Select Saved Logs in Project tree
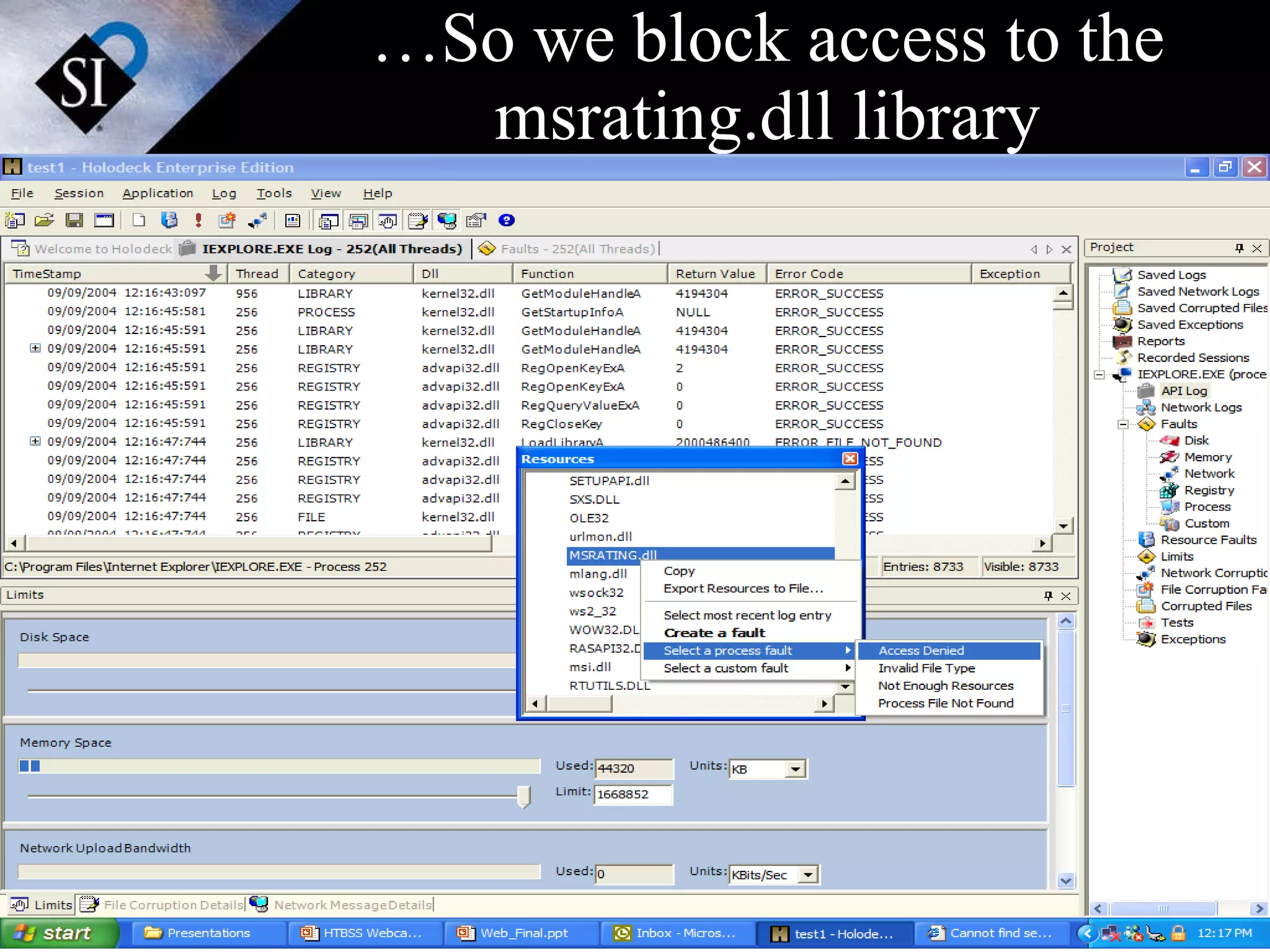Viewport: 1270px width, 952px height. click(x=1171, y=275)
